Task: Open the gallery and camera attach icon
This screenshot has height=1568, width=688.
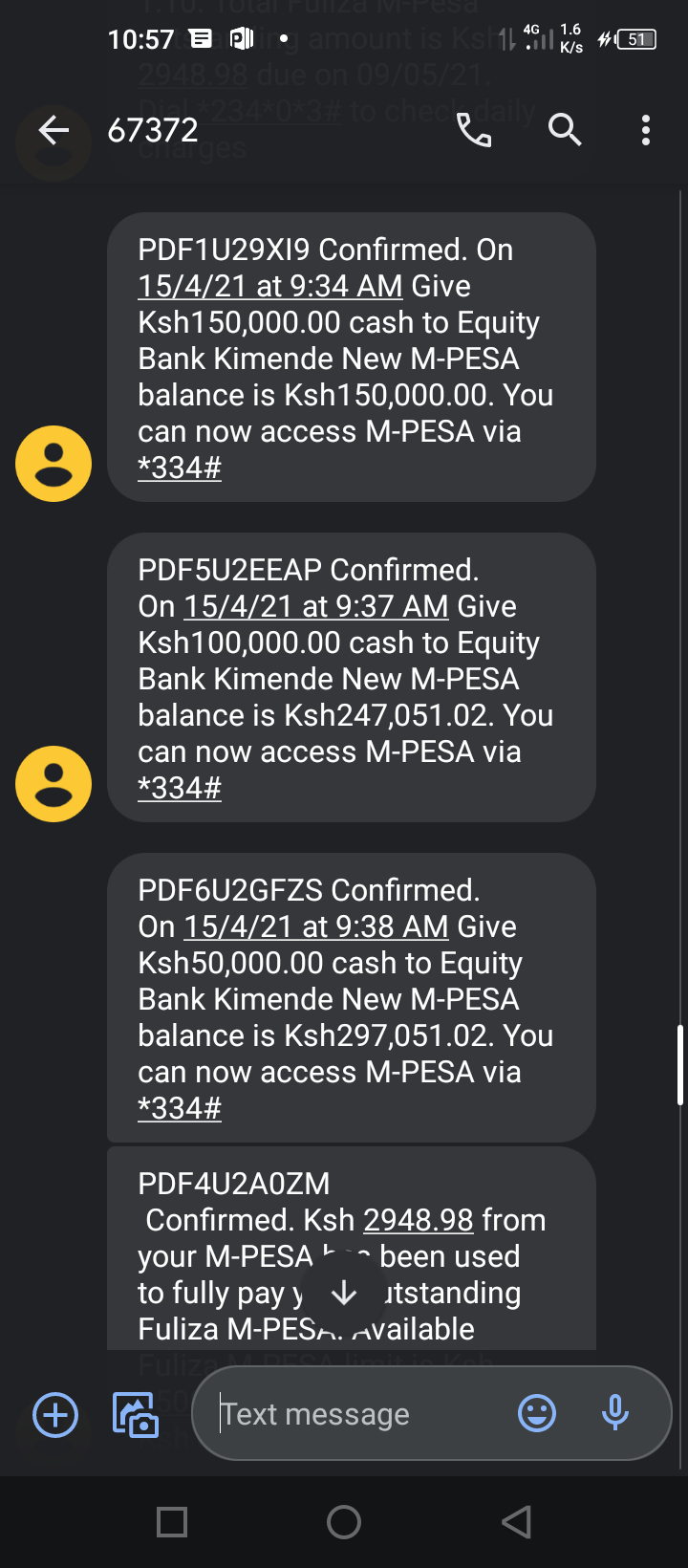Action: tap(136, 1415)
